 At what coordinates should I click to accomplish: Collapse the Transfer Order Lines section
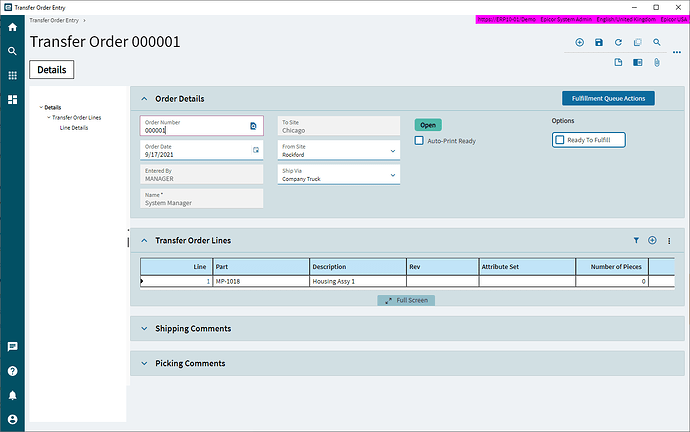tap(144, 241)
